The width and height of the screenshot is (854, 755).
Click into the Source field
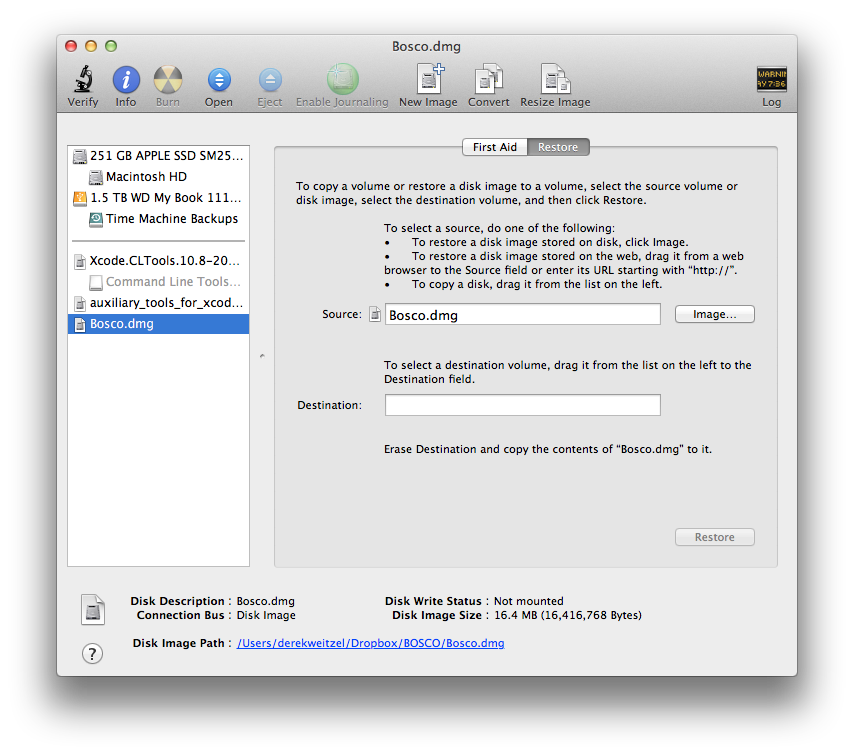tap(523, 315)
